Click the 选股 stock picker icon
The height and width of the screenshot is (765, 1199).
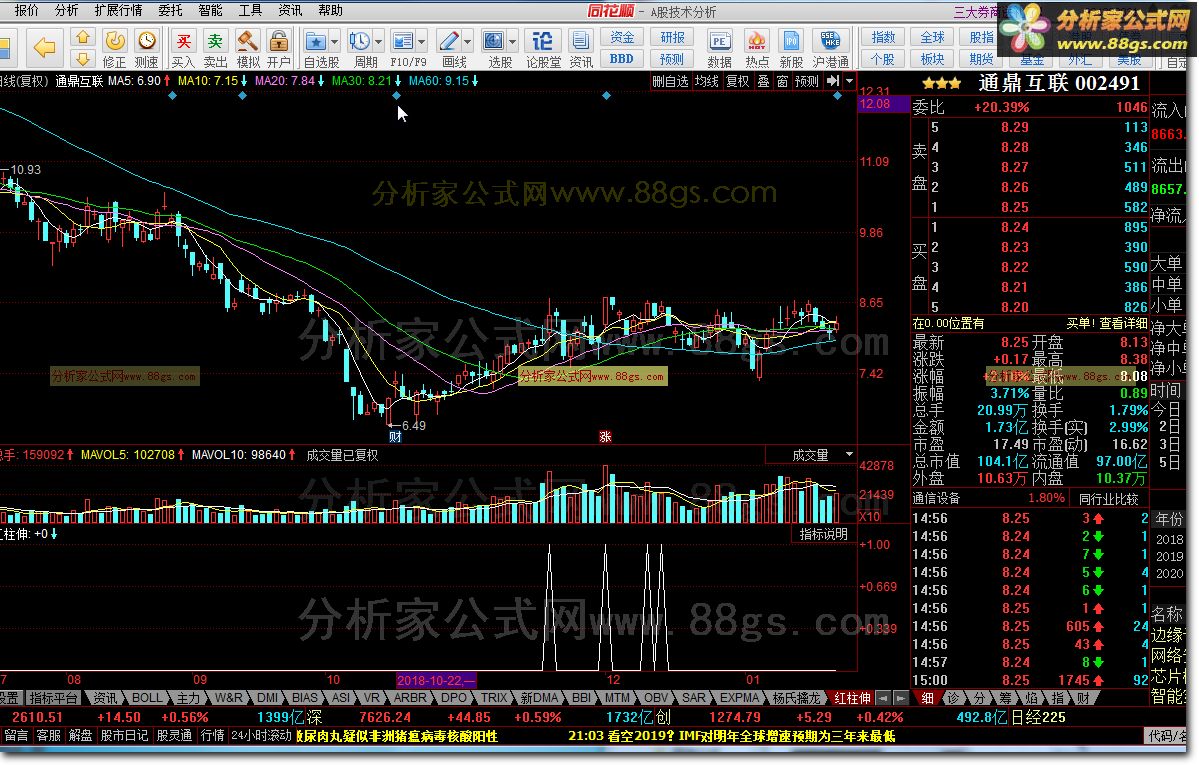pyautogui.click(x=495, y=41)
